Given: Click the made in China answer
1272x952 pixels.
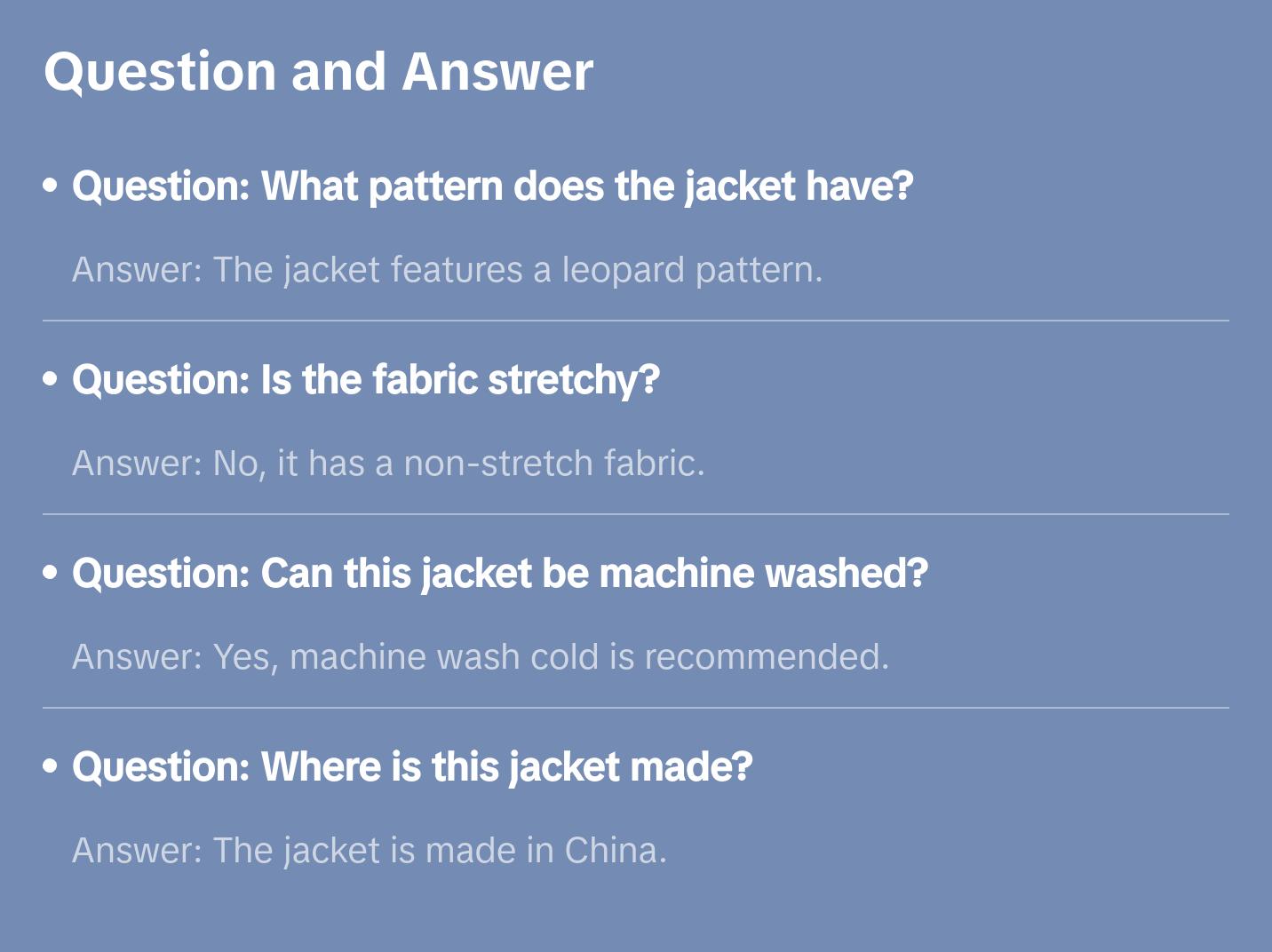Looking at the screenshot, I should coord(369,851).
